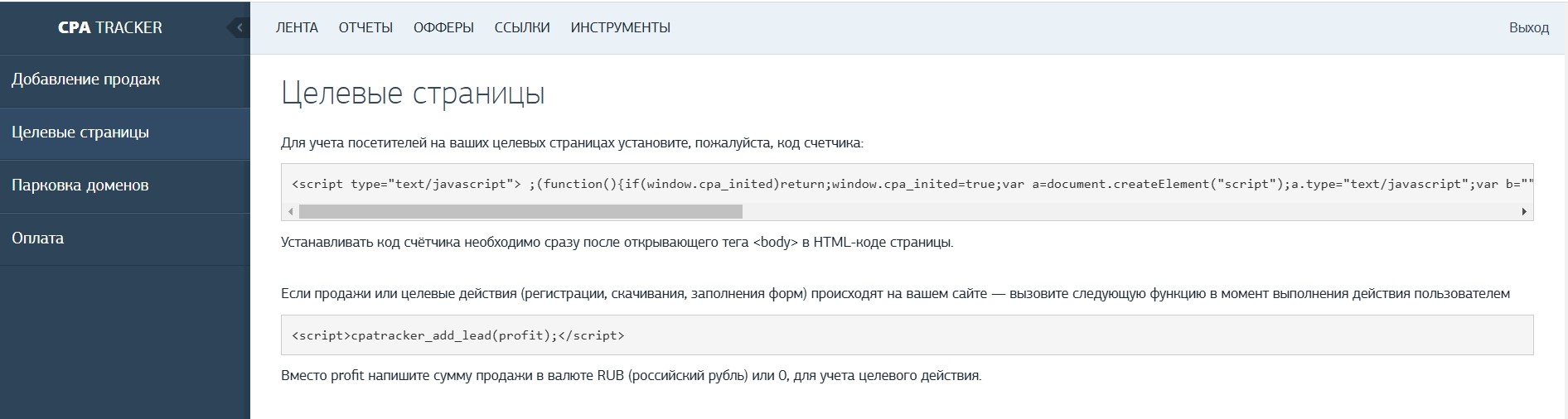The image size is (1568, 419).
Task: Open the ЛЕНТА menu item
Action: pyautogui.click(x=297, y=27)
